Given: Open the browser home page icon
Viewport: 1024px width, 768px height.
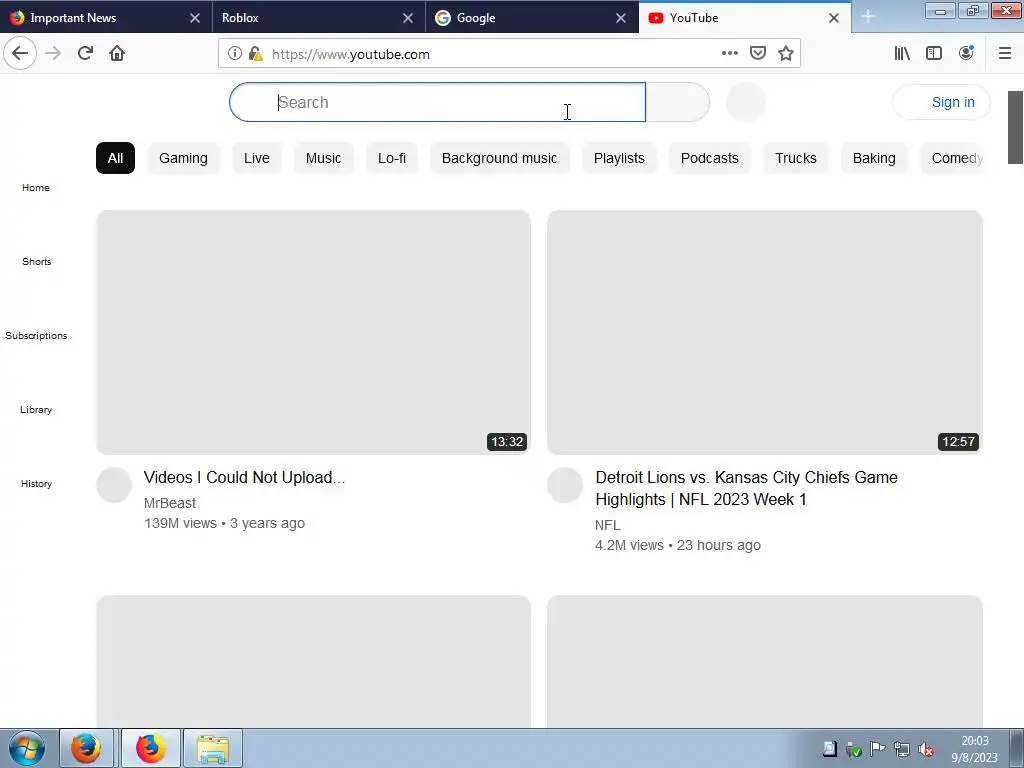Looking at the screenshot, I should tap(117, 54).
